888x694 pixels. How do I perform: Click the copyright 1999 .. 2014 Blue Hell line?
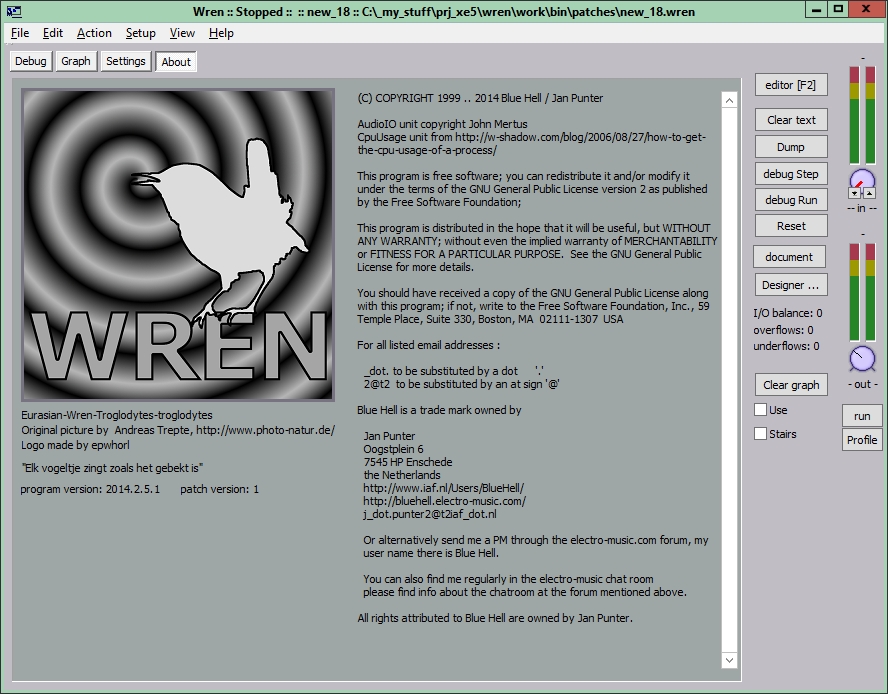[x=480, y=98]
